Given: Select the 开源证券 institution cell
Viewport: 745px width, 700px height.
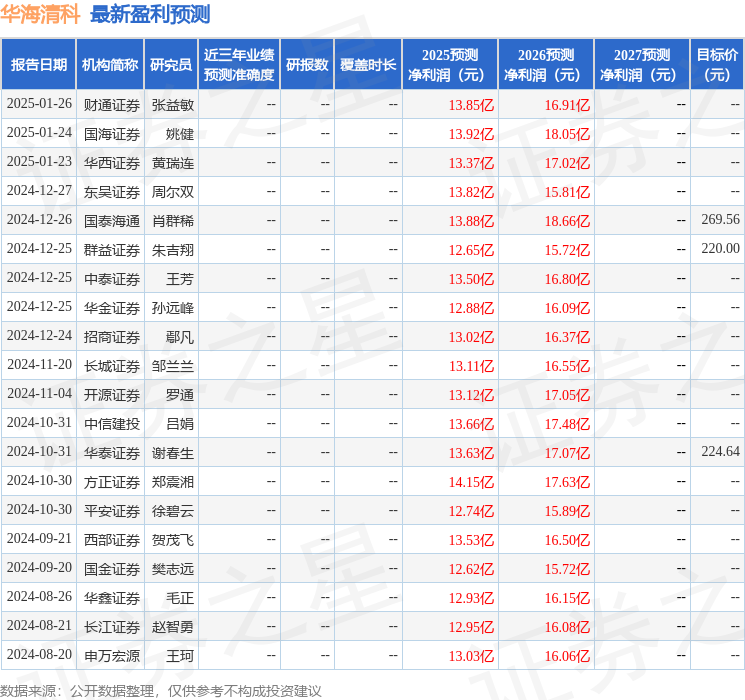Looking at the screenshot, I should click(112, 395).
